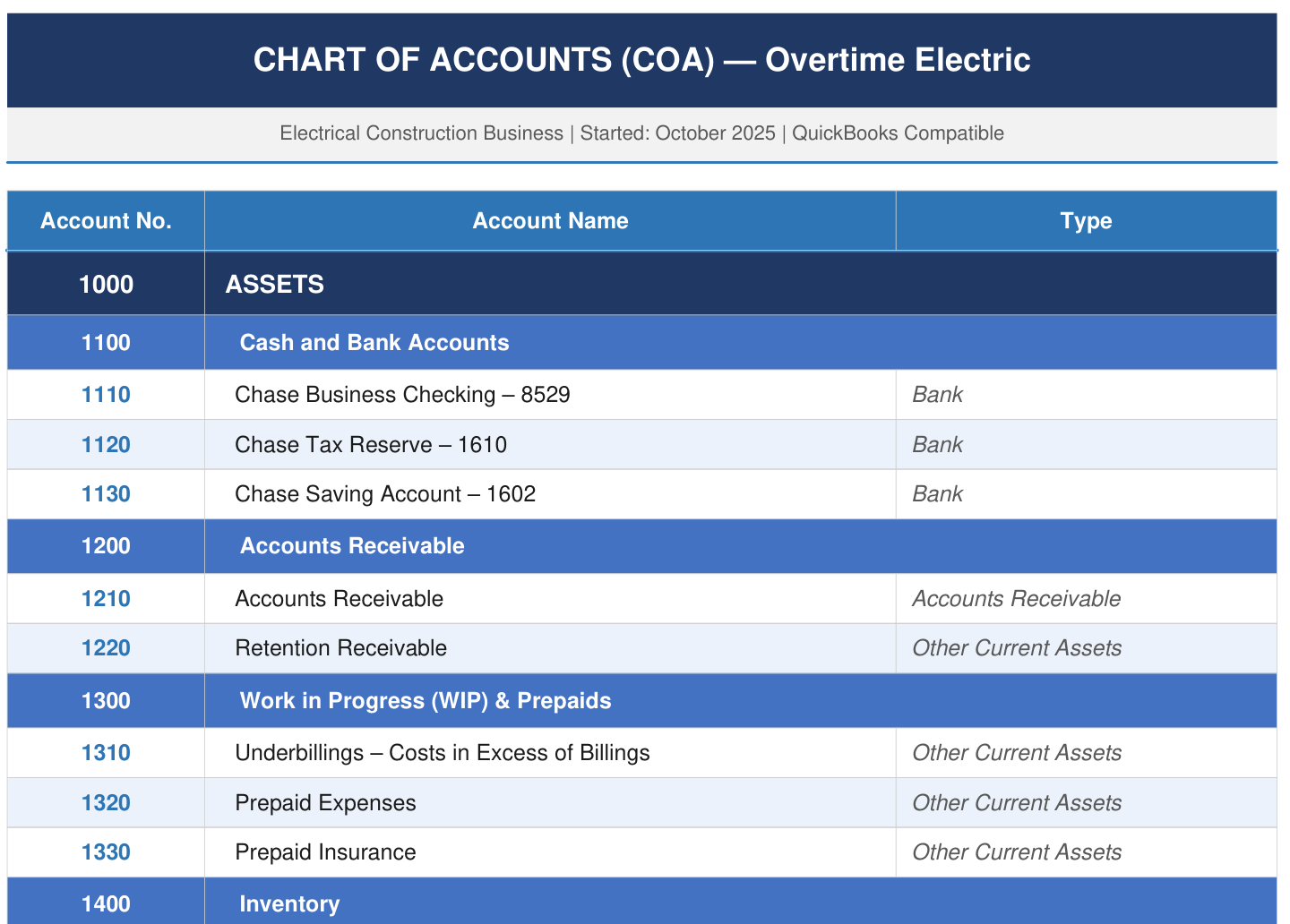Image resolution: width=1290 pixels, height=924 pixels.
Task: Click account number 1110
Action: [106, 395]
